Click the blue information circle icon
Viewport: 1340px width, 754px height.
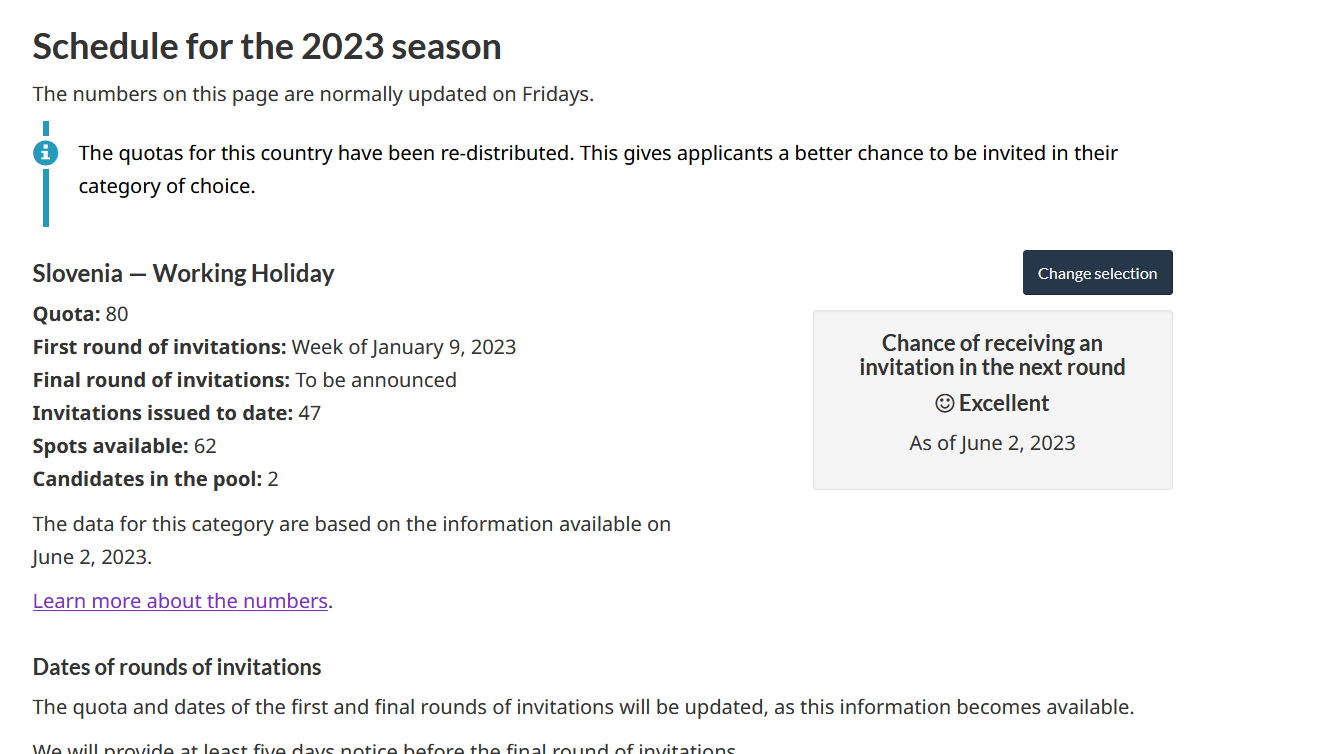pyautogui.click(x=46, y=153)
